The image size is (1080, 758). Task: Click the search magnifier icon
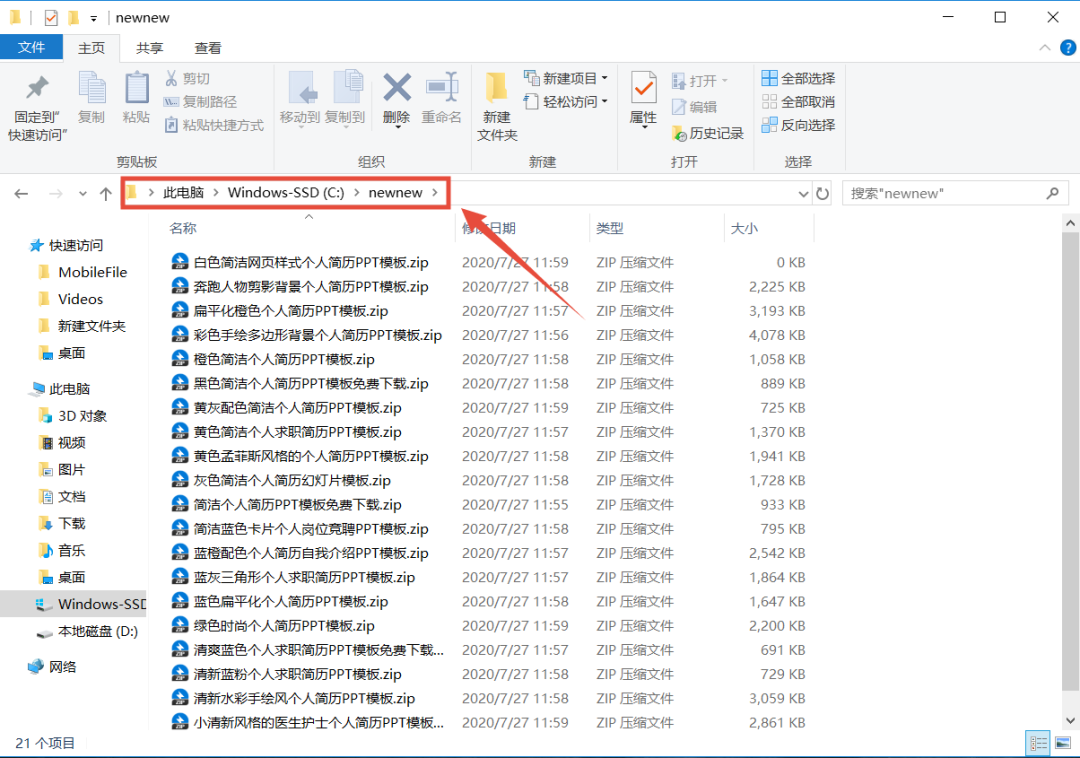[1052, 193]
